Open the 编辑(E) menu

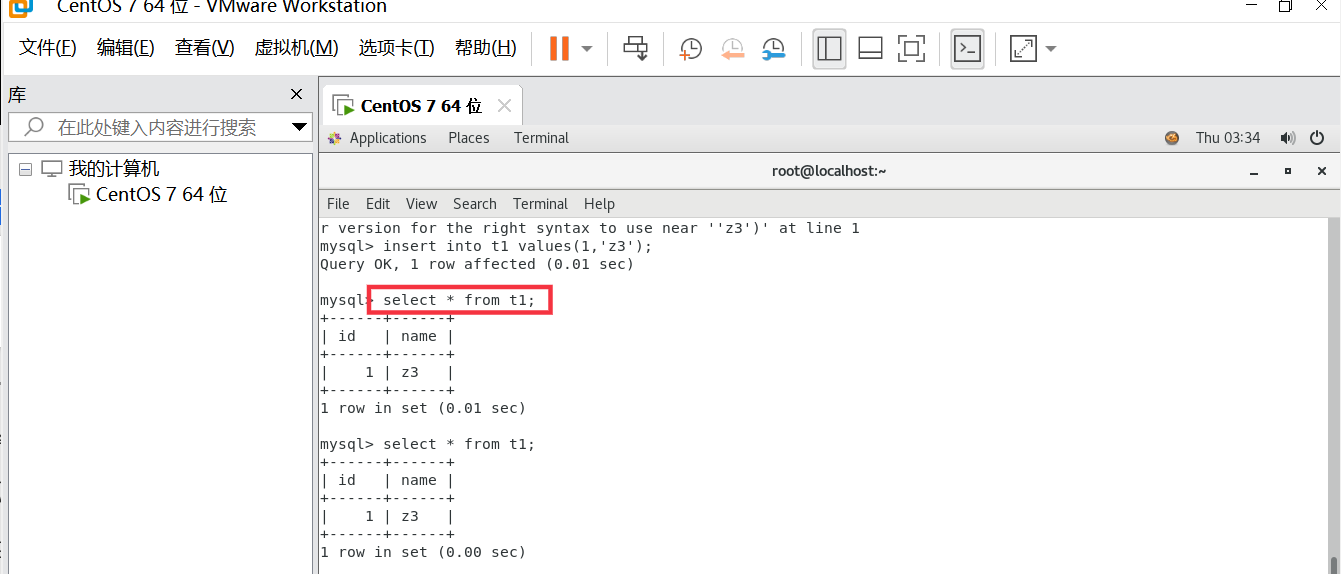tap(126, 48)
